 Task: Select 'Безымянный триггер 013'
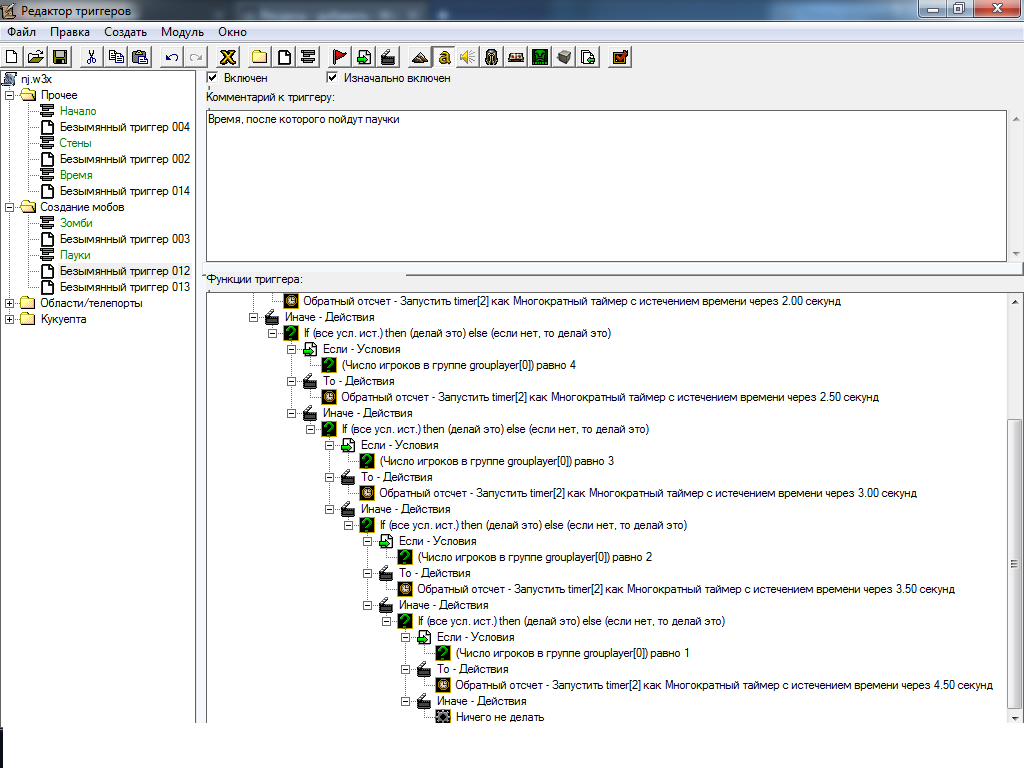(x=125, y=287)
